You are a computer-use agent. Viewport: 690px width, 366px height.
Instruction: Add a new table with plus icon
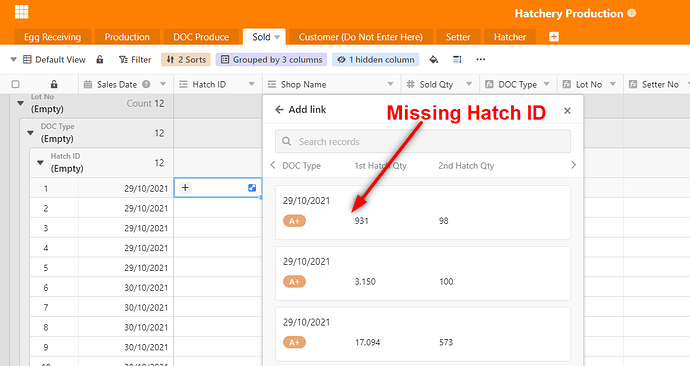[x=554, y=37]
